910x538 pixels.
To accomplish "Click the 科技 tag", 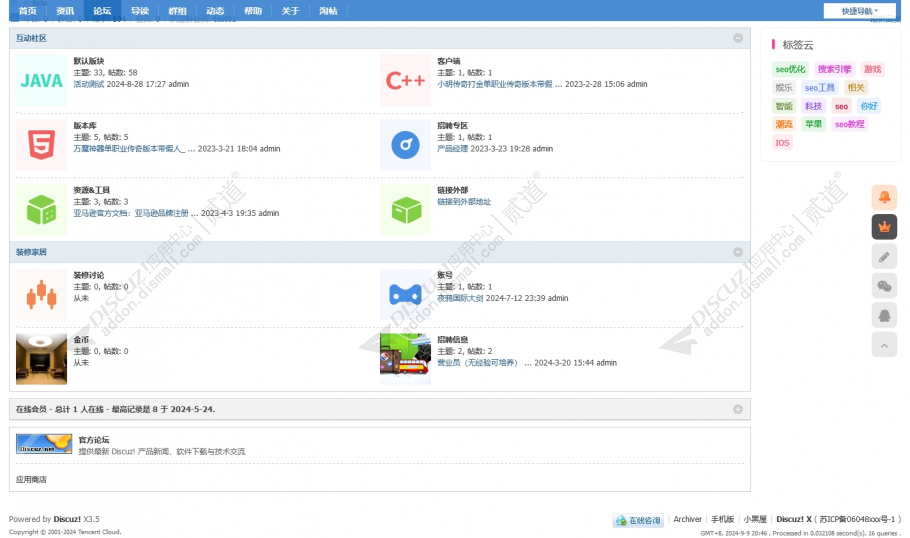I will [x=814, y=106].
